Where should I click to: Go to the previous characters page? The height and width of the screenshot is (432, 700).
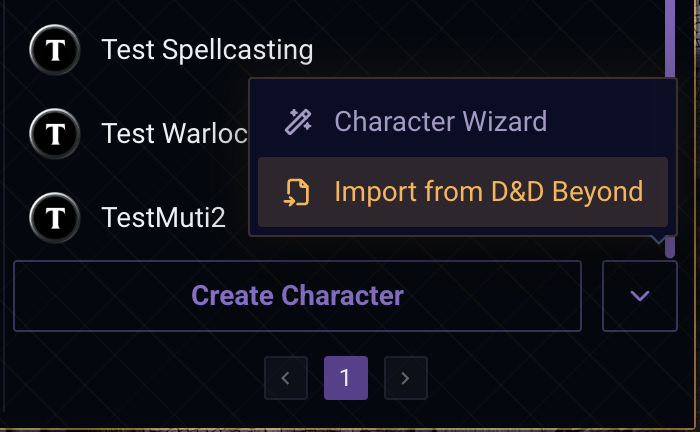(286, 378)
